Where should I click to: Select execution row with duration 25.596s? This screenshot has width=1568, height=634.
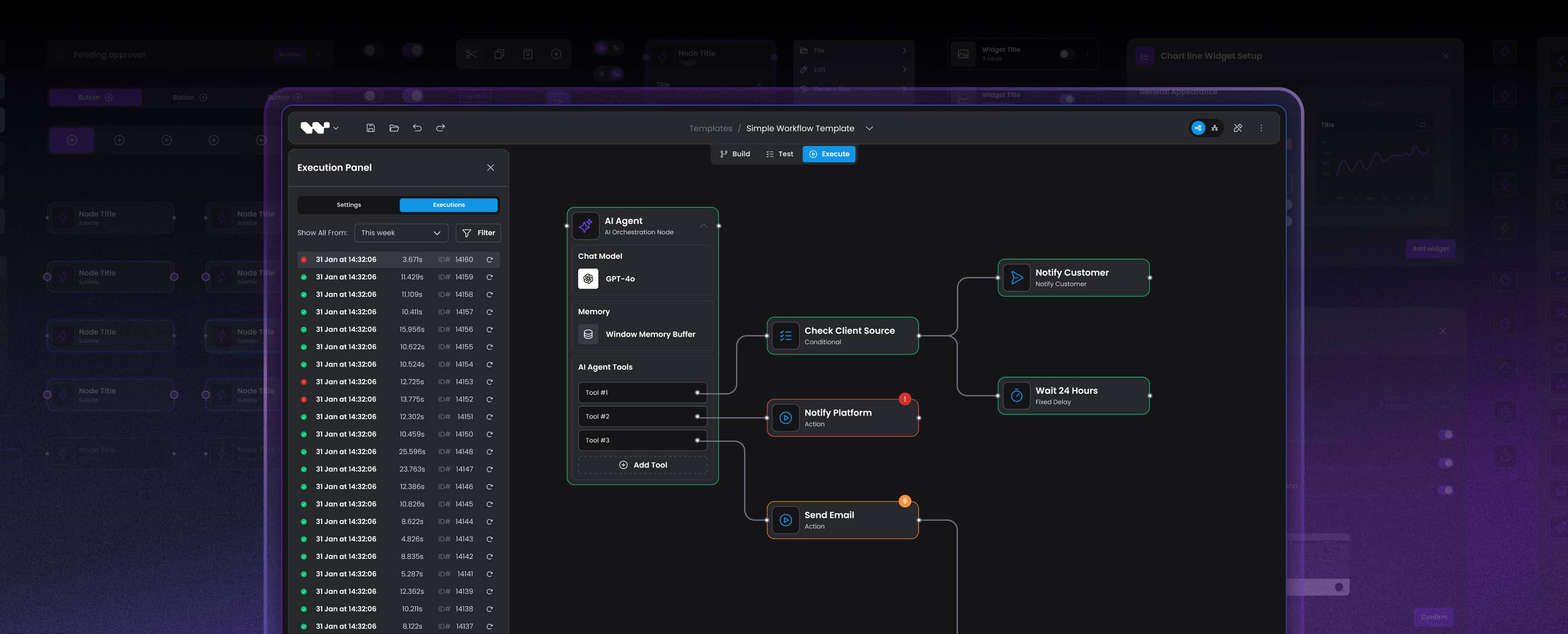click(x=399, y=452)
